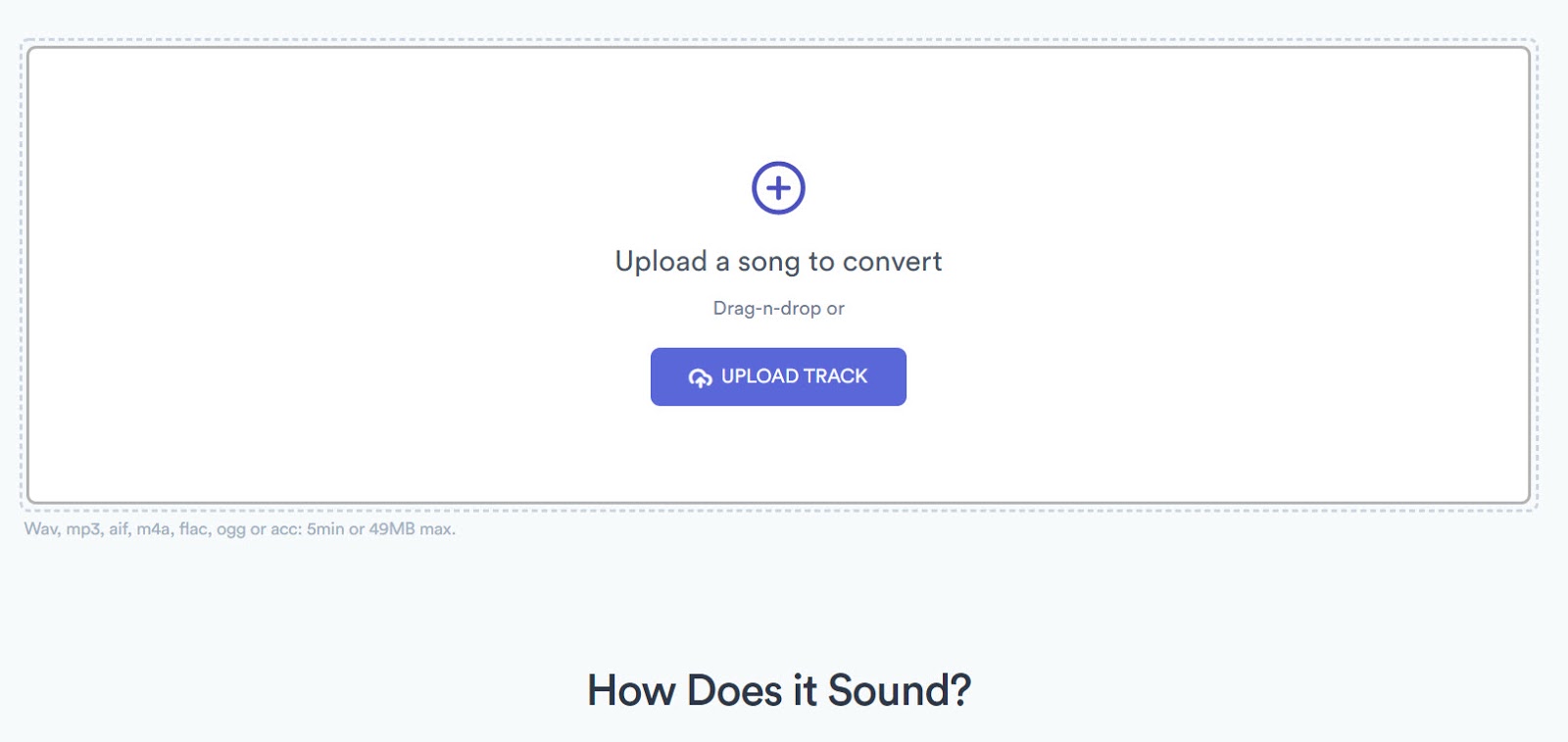
Task: Click the "Upload a song to convert" heading
Action: tap(778, 262)
